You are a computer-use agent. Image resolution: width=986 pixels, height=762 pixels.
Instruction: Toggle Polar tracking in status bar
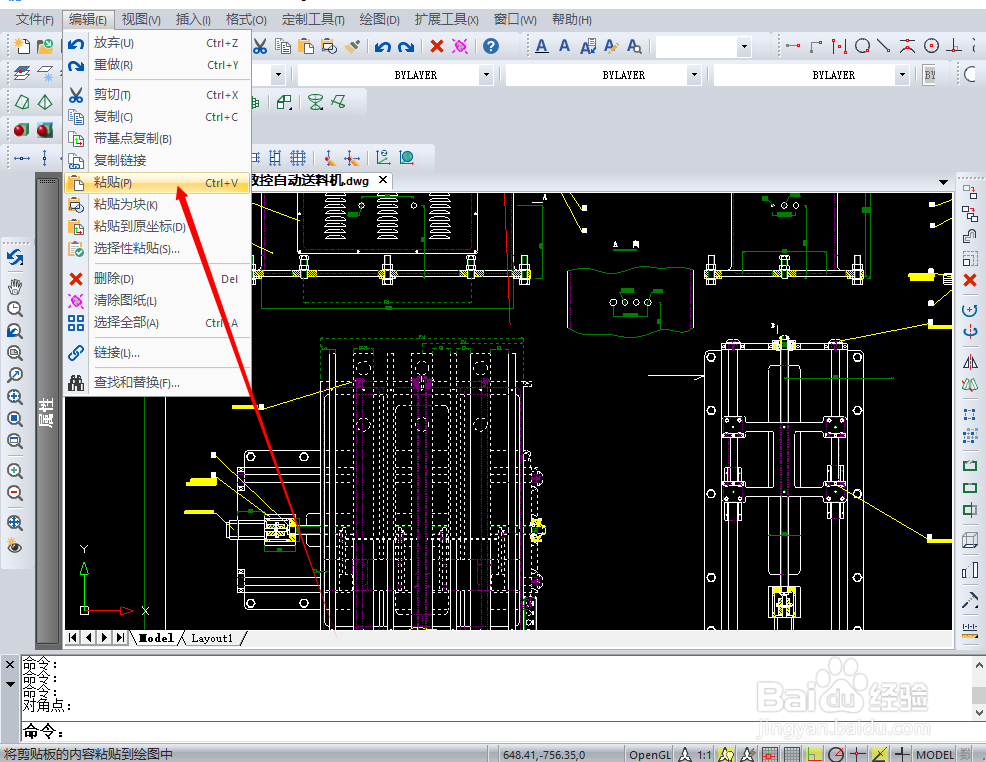[836, 754]
